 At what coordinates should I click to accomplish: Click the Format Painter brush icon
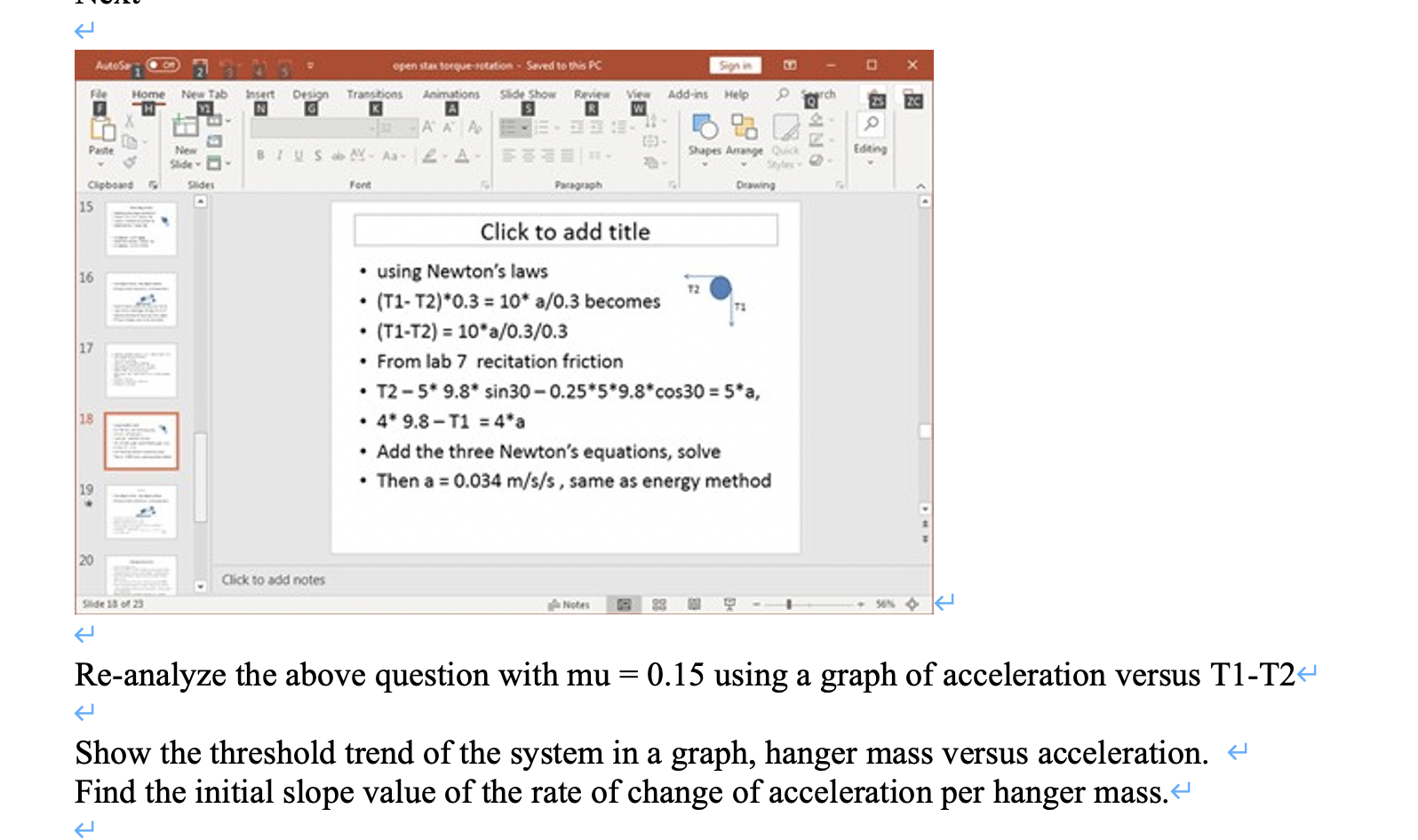pyautogui.click(x=131, y=162)
